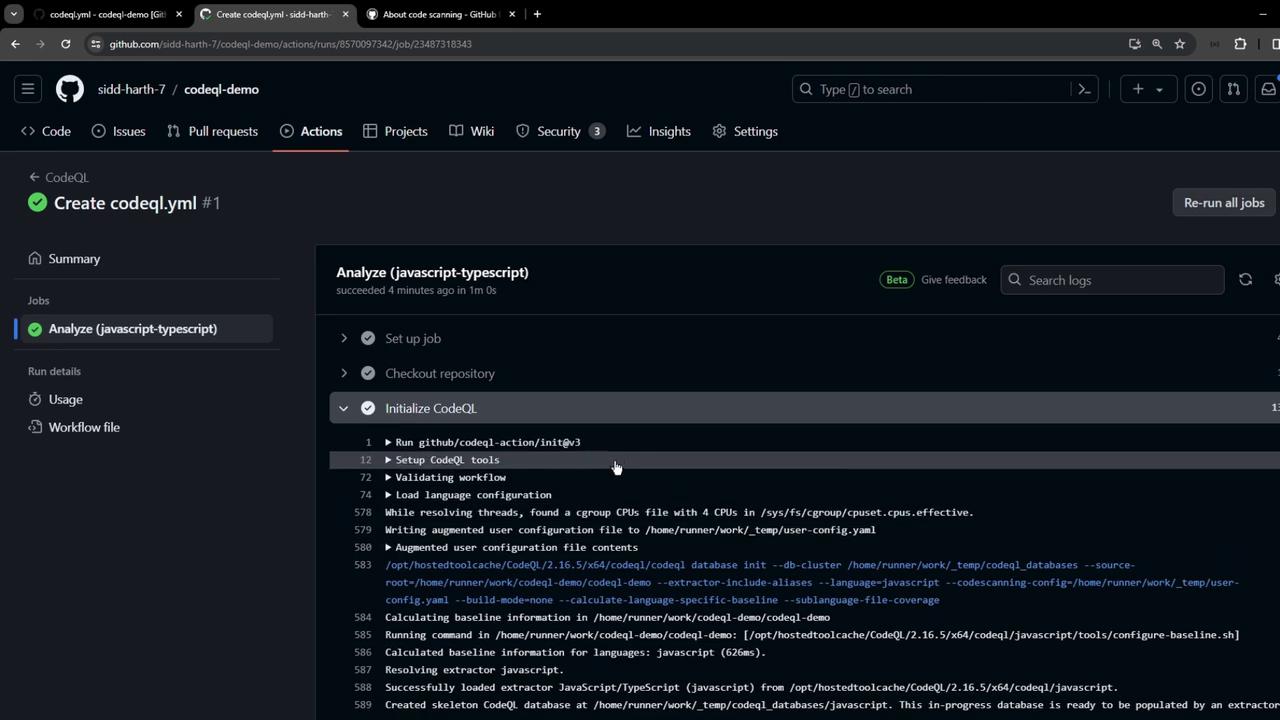Go to the GitHub homepage via the Octocat logo

[70, 89]
